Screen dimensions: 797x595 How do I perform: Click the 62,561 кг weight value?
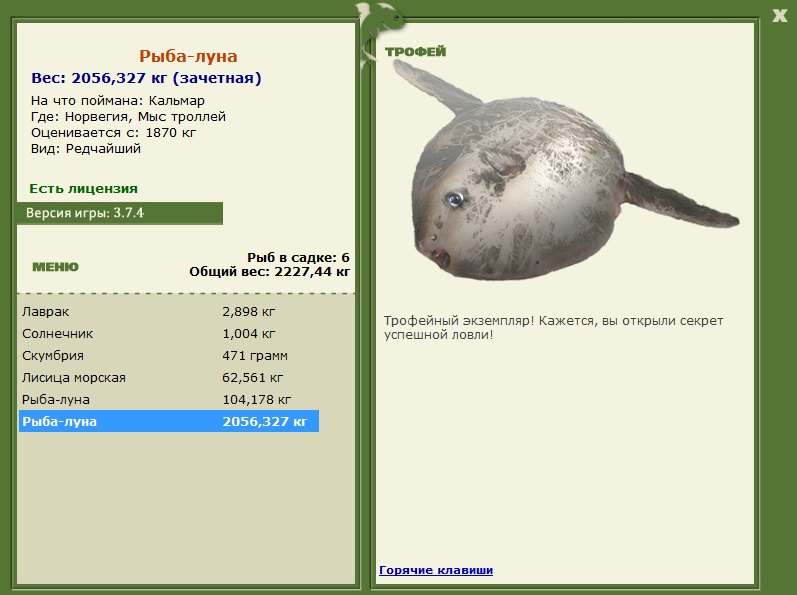point(253,378)
